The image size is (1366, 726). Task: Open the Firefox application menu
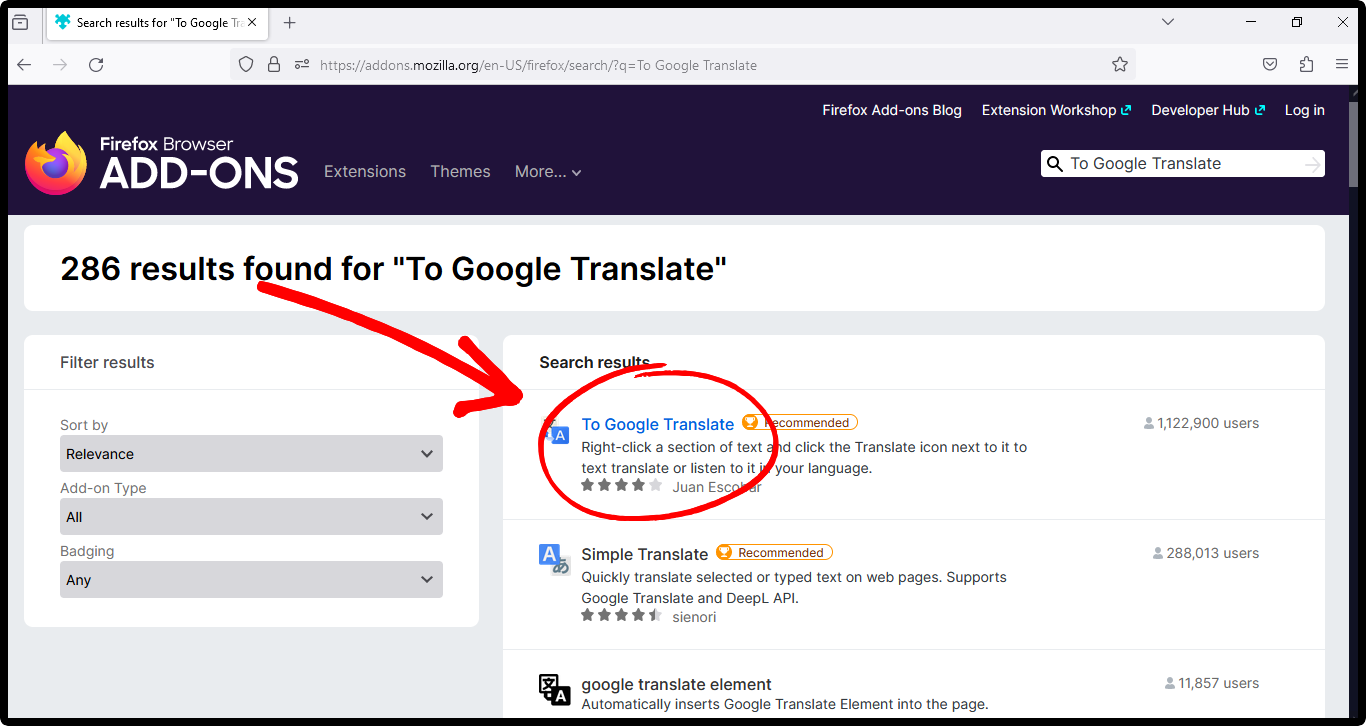(x=1342, y=65)
